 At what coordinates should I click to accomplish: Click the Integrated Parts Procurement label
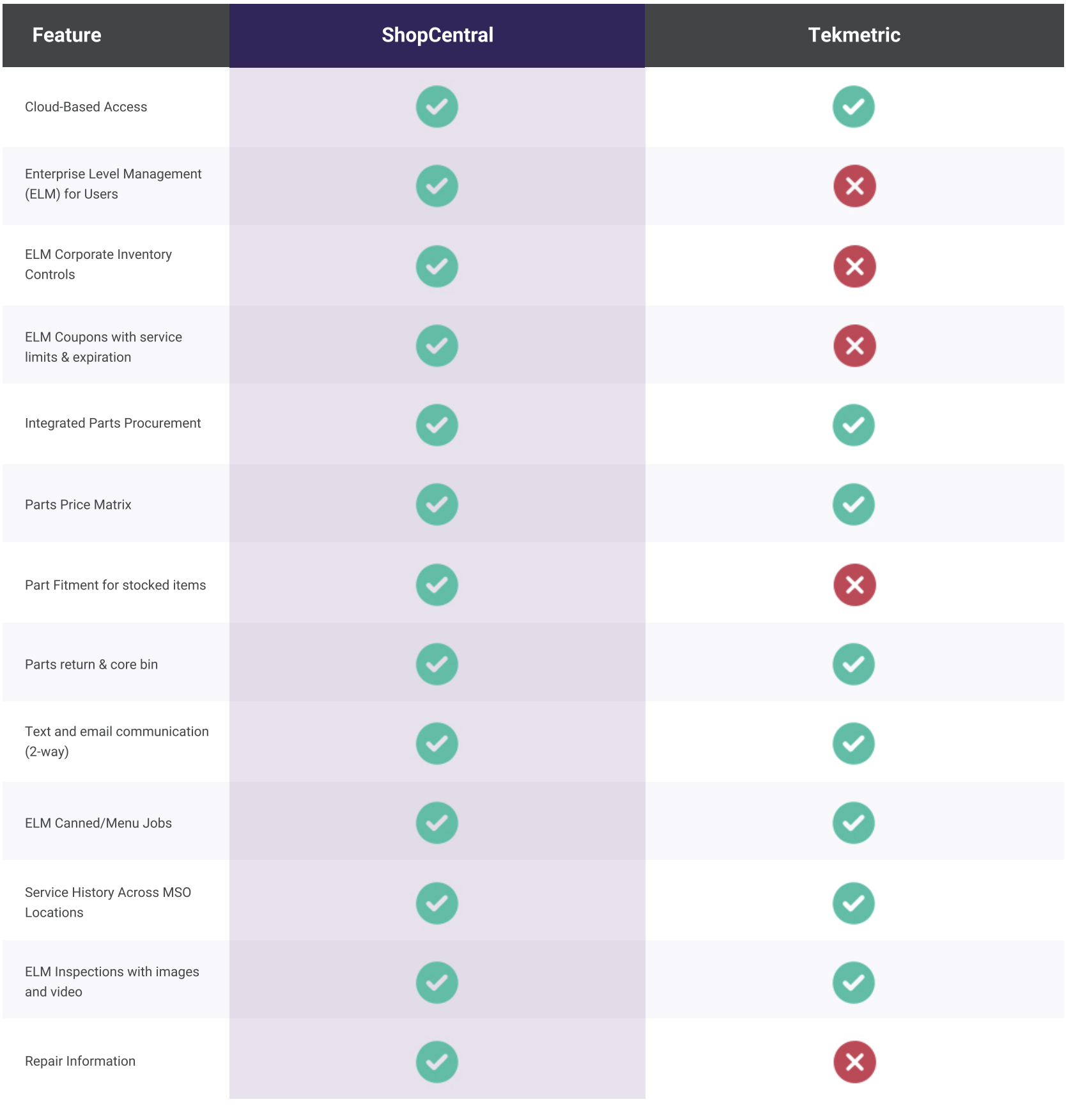pos(113,423)
